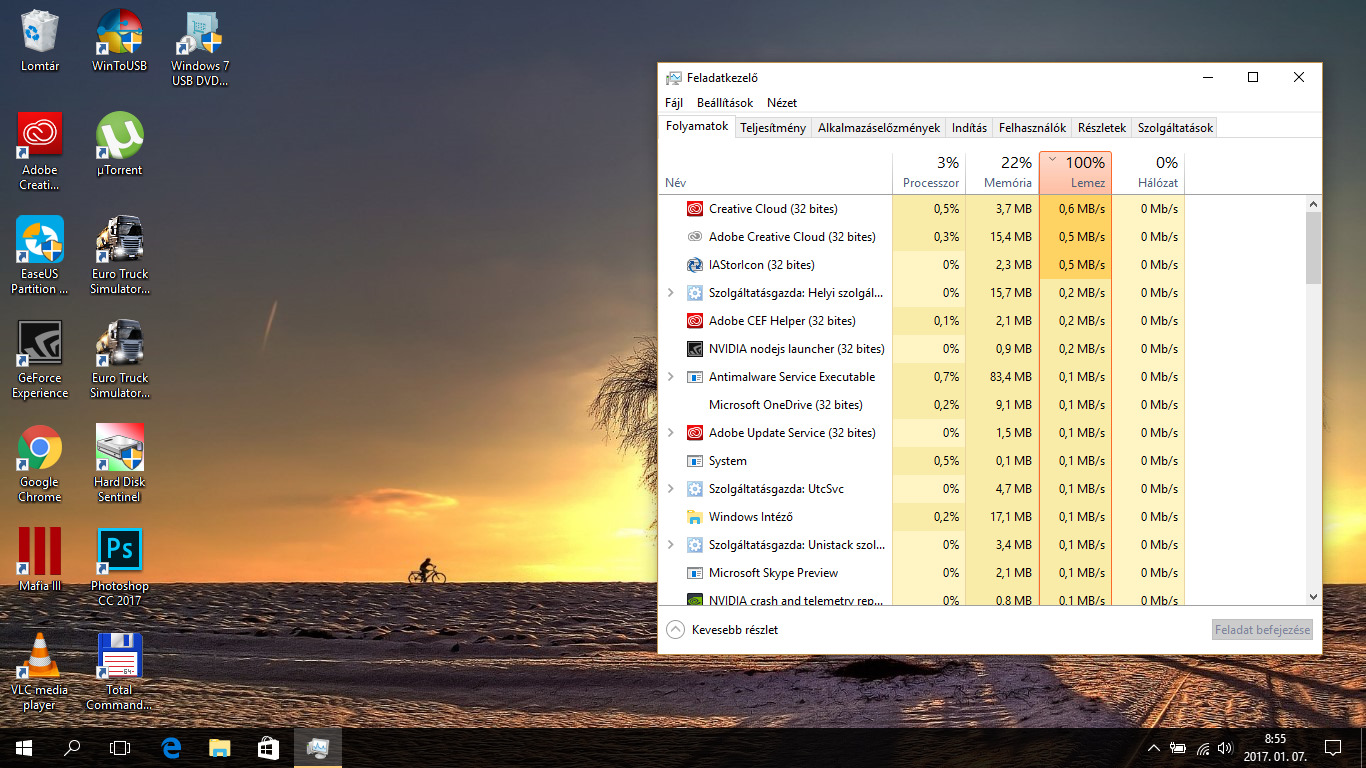Sort by the Lemez column header

(1075, 173)
